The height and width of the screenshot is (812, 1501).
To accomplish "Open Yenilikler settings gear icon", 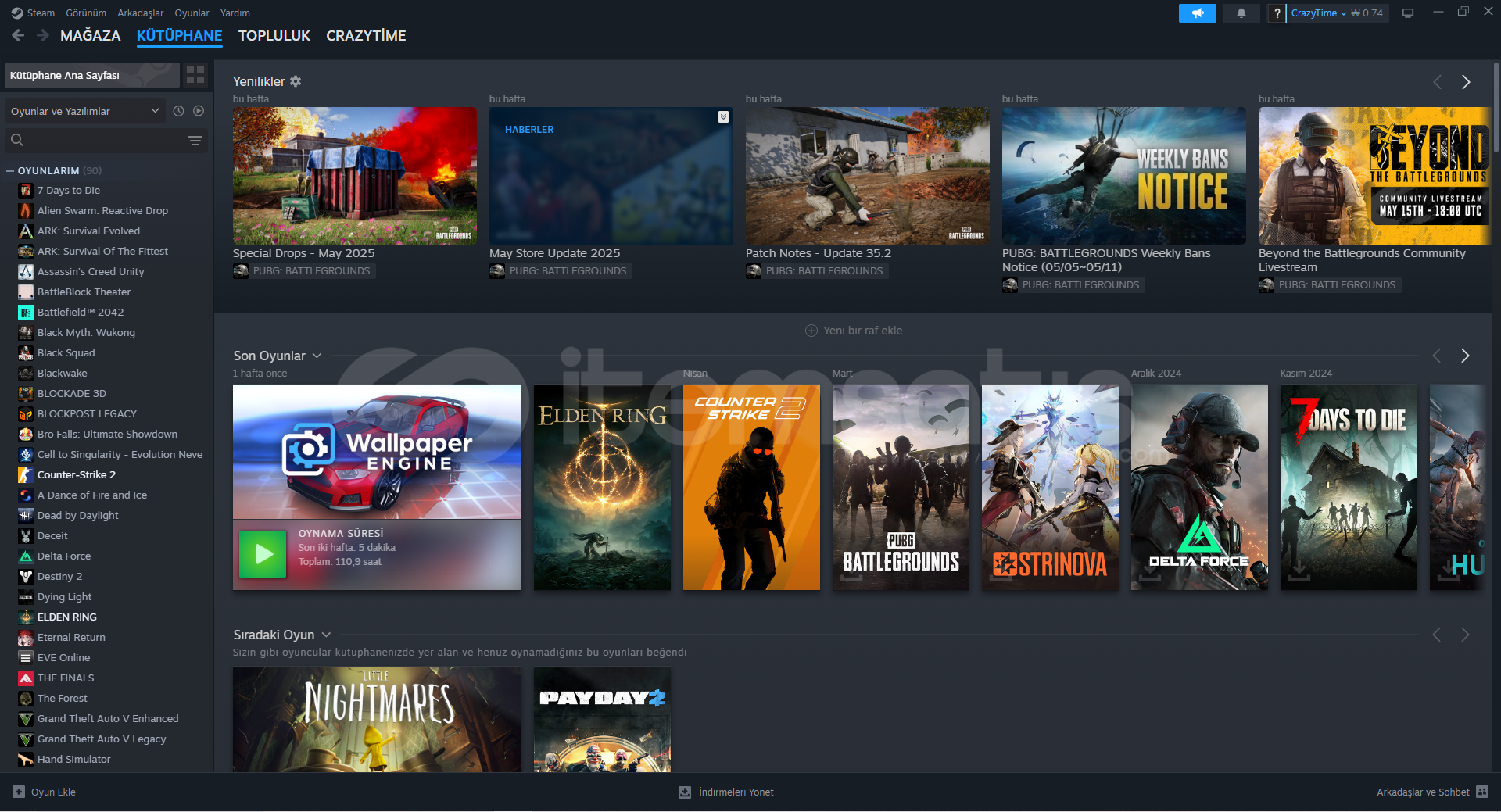I will (296, 81).
